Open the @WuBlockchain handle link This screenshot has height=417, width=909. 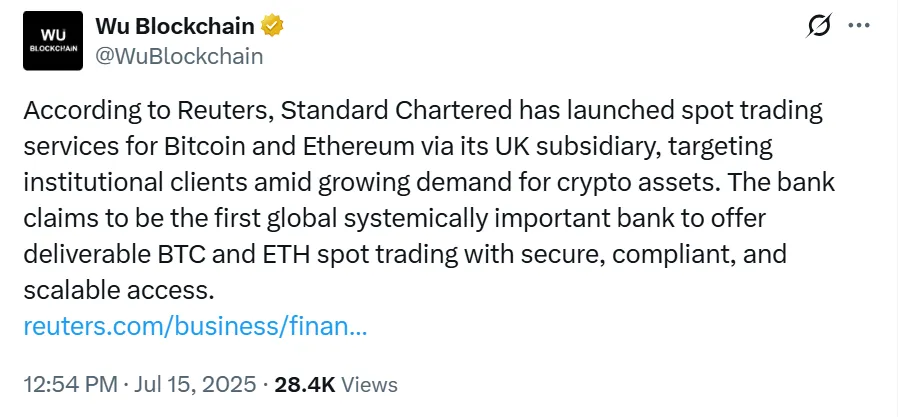pos(179,56)
